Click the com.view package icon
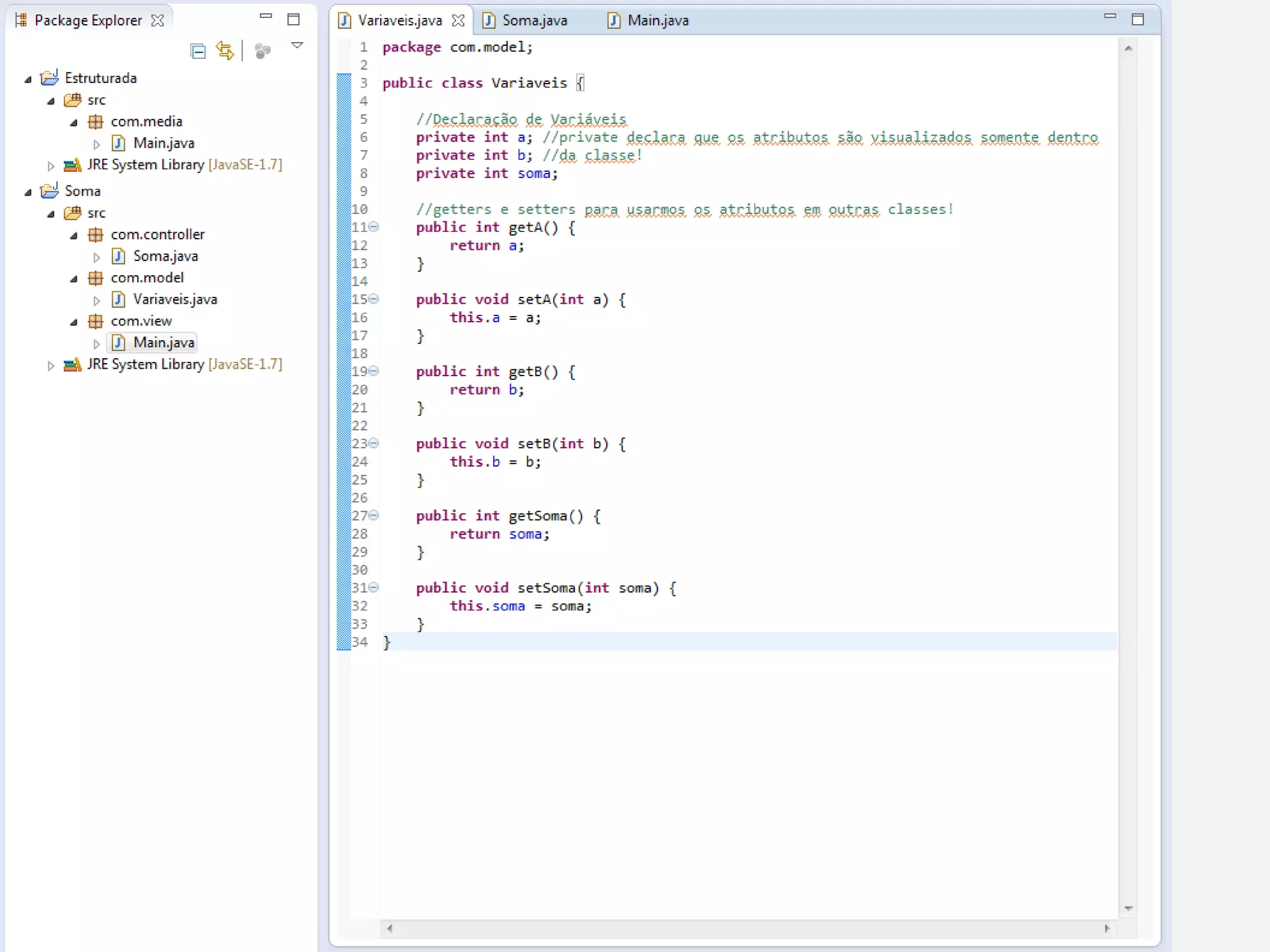This screenshot has width=1270, height=952. (95, 321)
